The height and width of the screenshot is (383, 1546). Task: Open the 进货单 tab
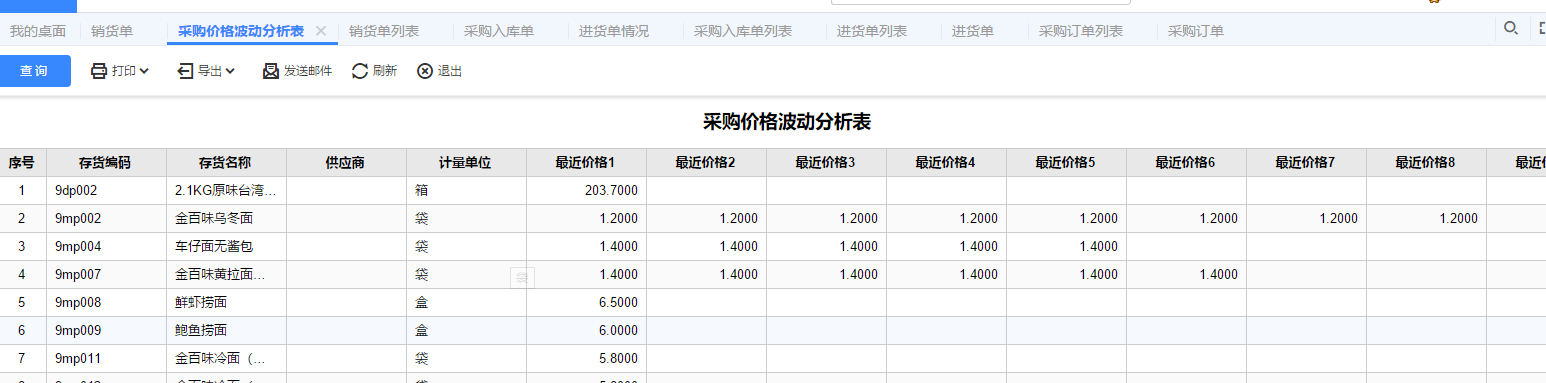coord(973,31)
